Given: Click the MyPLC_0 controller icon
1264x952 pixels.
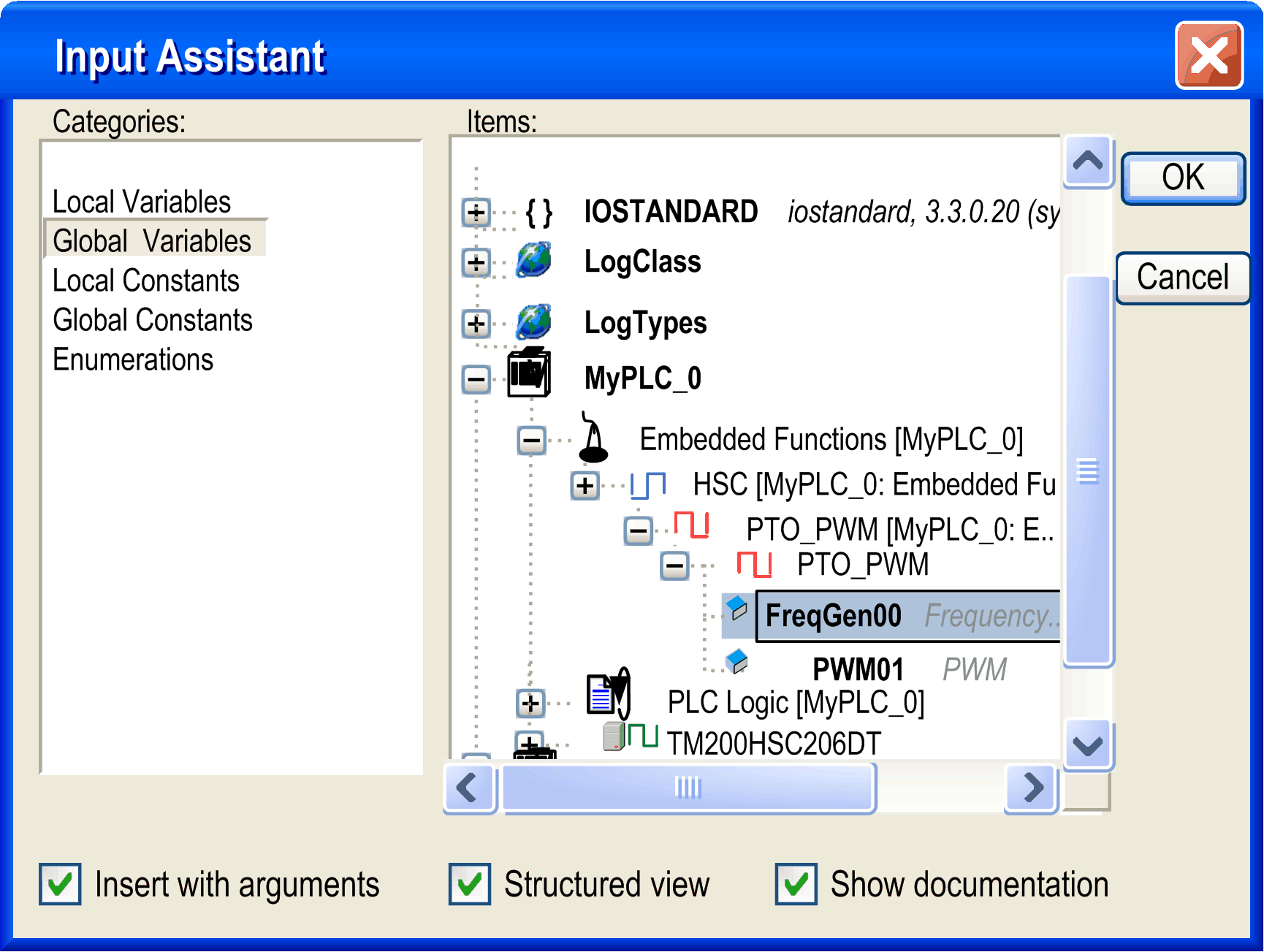Looking at the screenshot, I should pos(529,374).
